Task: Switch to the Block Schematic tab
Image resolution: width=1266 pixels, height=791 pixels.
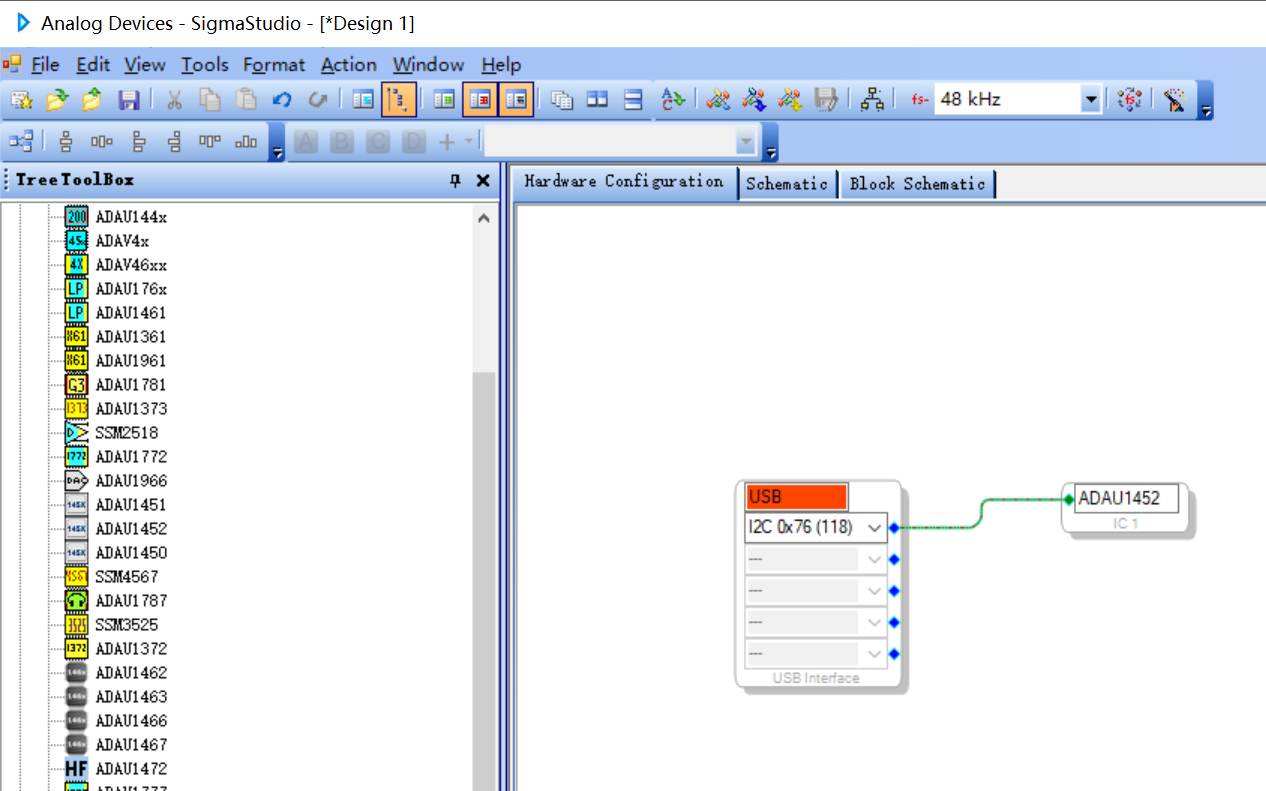Action: tap(917, 184)
